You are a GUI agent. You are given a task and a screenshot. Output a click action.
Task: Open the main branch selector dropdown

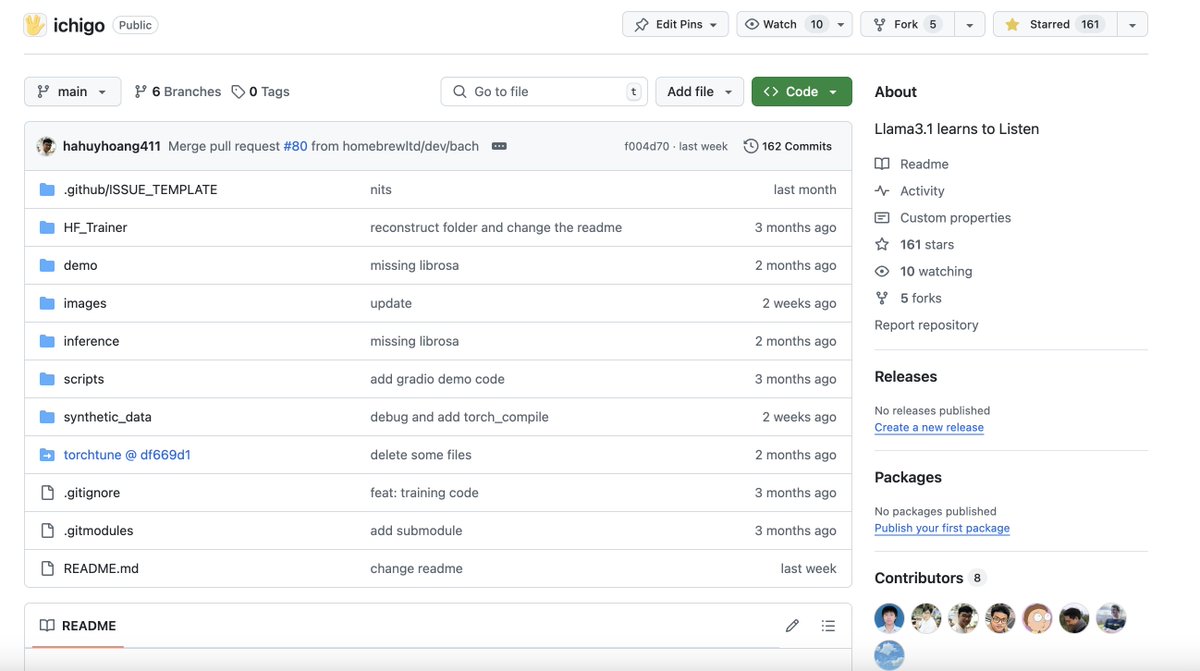click(x=72, y=91)
